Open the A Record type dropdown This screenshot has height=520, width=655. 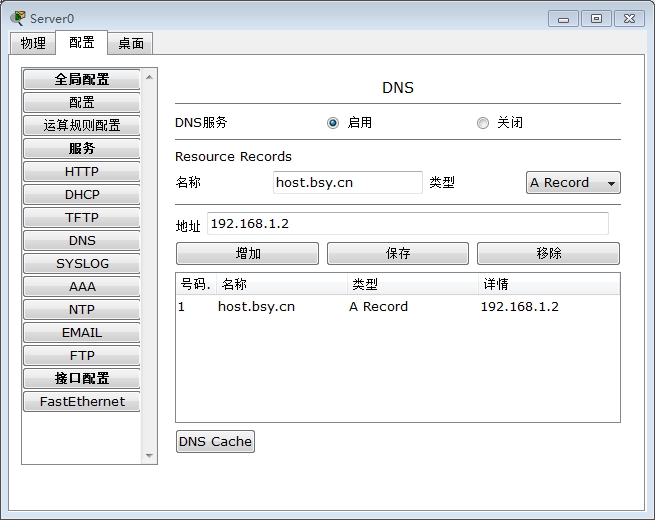(573, 183)
